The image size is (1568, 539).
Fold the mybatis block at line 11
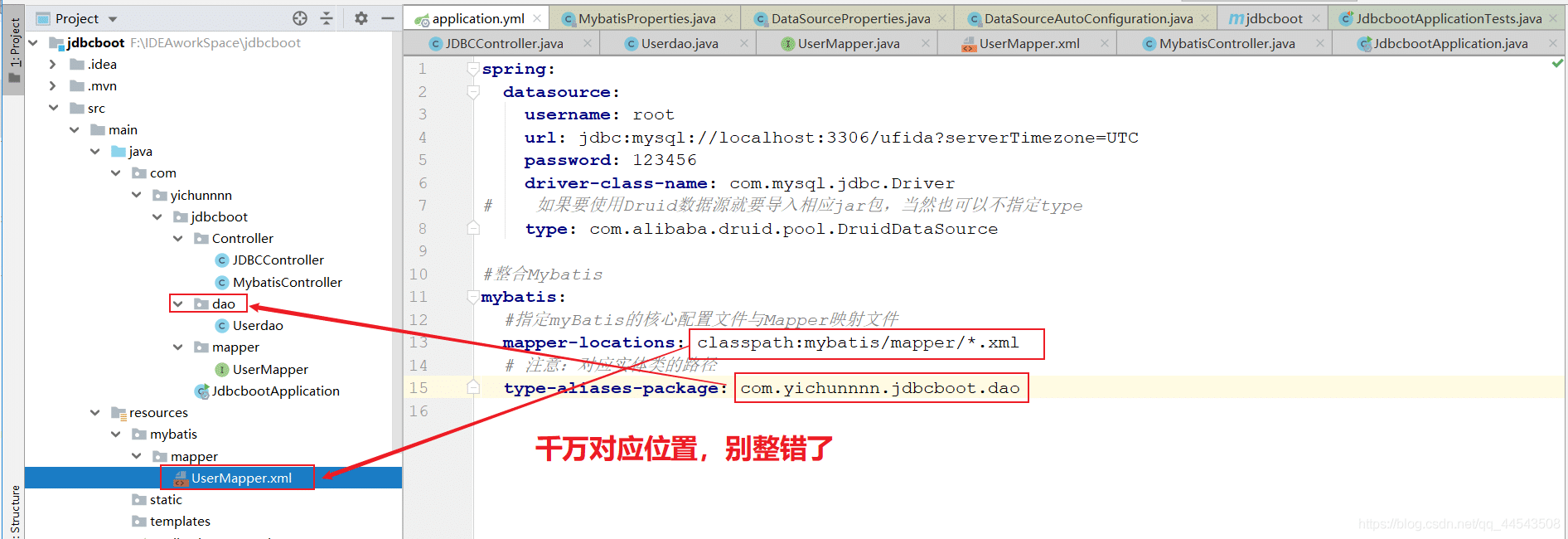[x=473, y=297]
